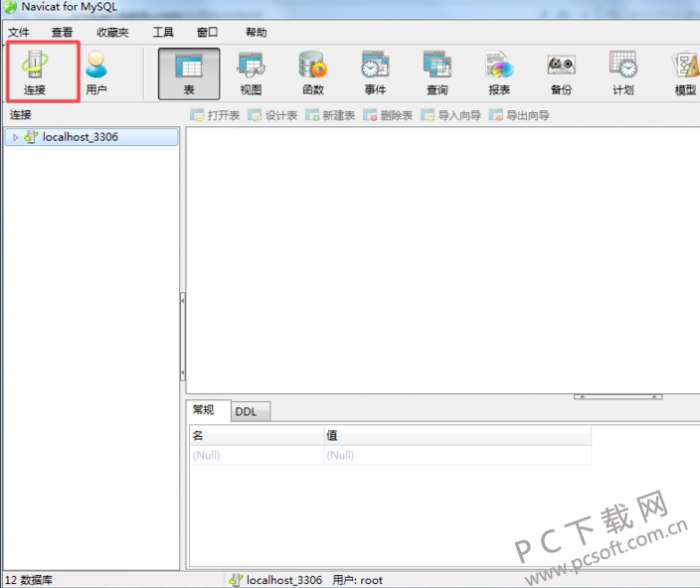The height and width of the screenshot is (588, 700).
Task: Click the 12 数据库 status bar text
Action: point(29,580)
